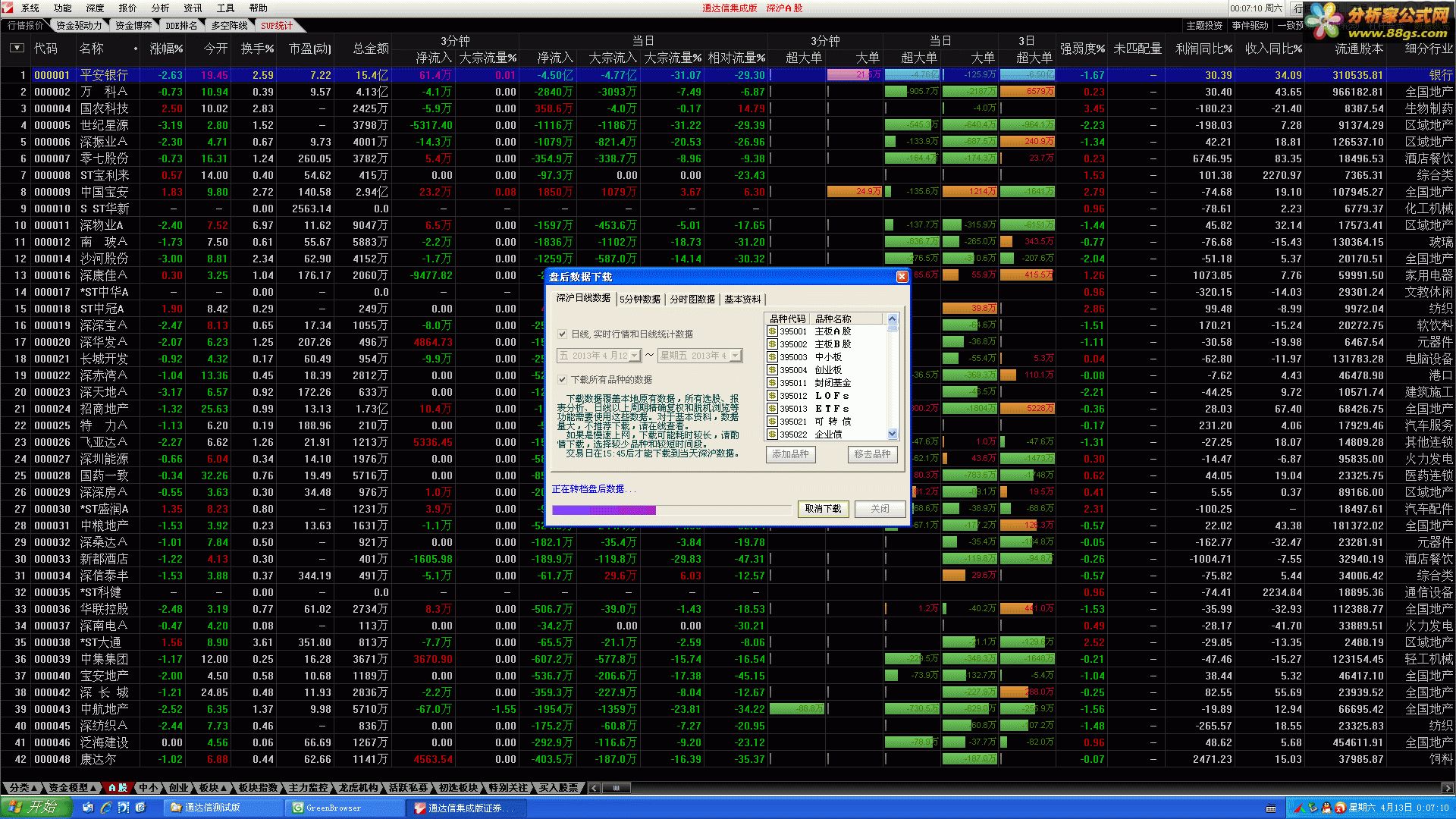Image resolution: width=1456 pixels, height=819 pixels.
Task: Open the 主力监控 bottom tab
Action: click(x=309, y=788)
